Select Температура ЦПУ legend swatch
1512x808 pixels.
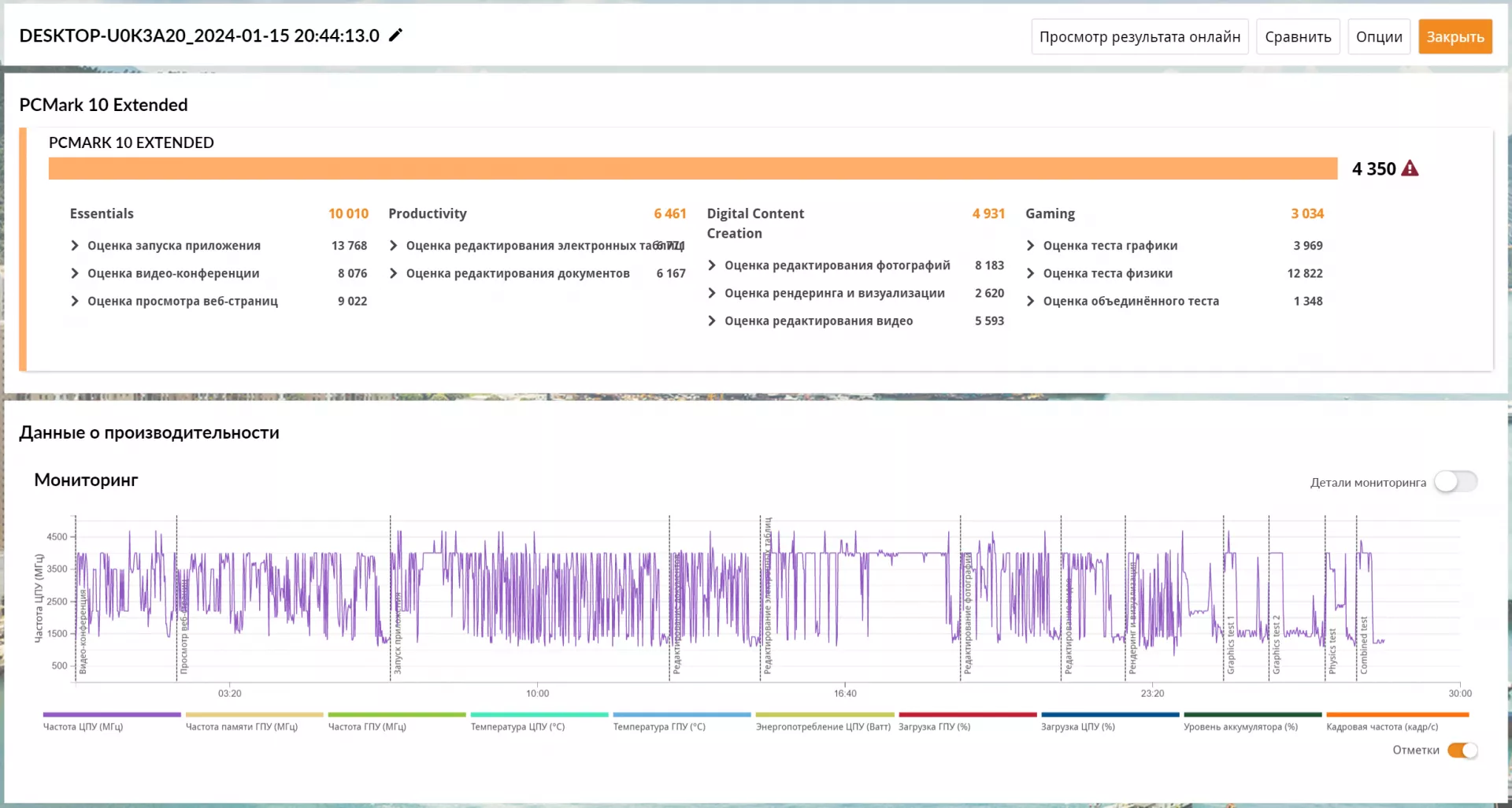click(539, 715)
